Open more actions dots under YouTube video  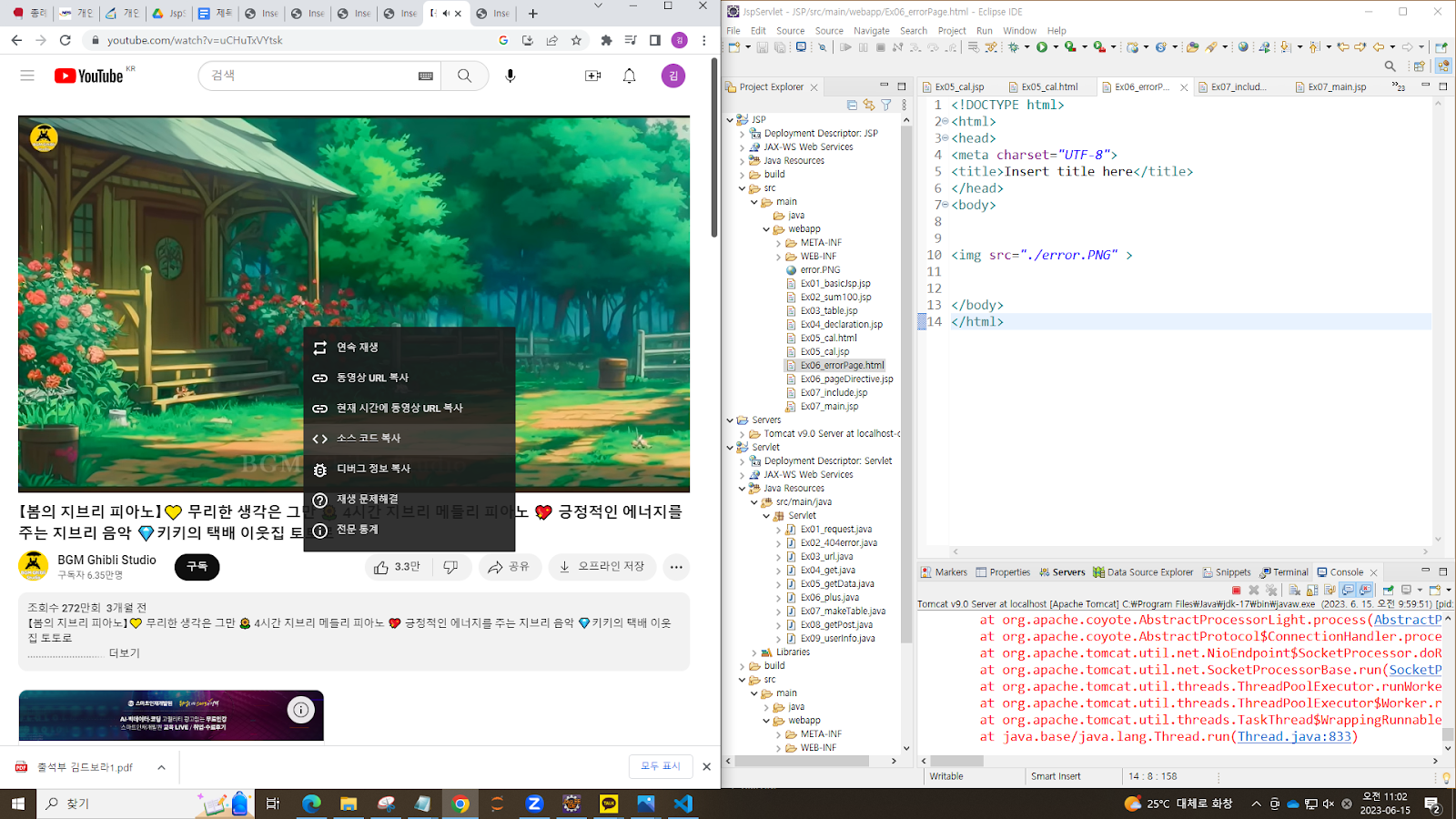pos(676,567)
